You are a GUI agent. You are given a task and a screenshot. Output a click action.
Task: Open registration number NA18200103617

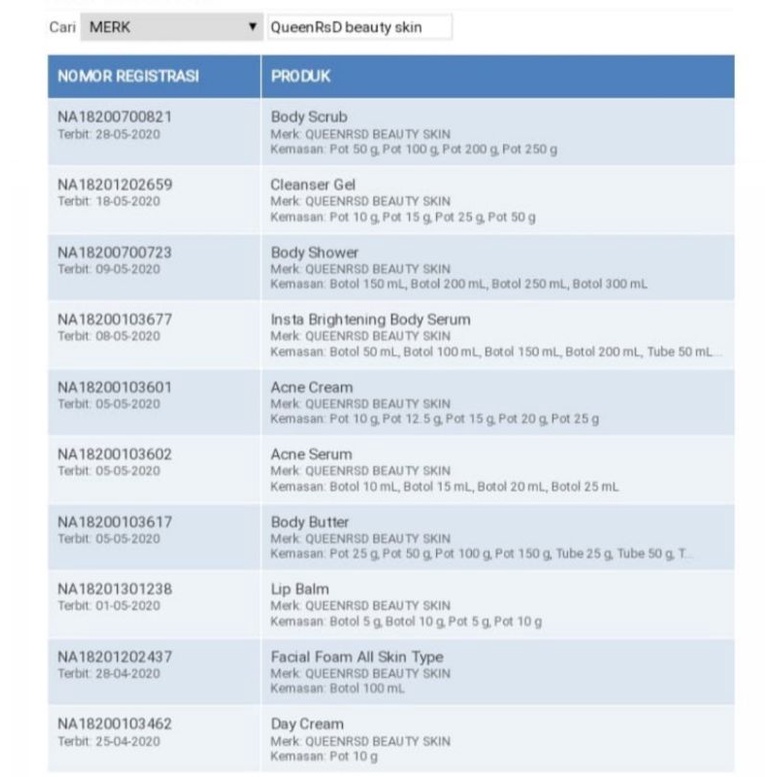115,522
